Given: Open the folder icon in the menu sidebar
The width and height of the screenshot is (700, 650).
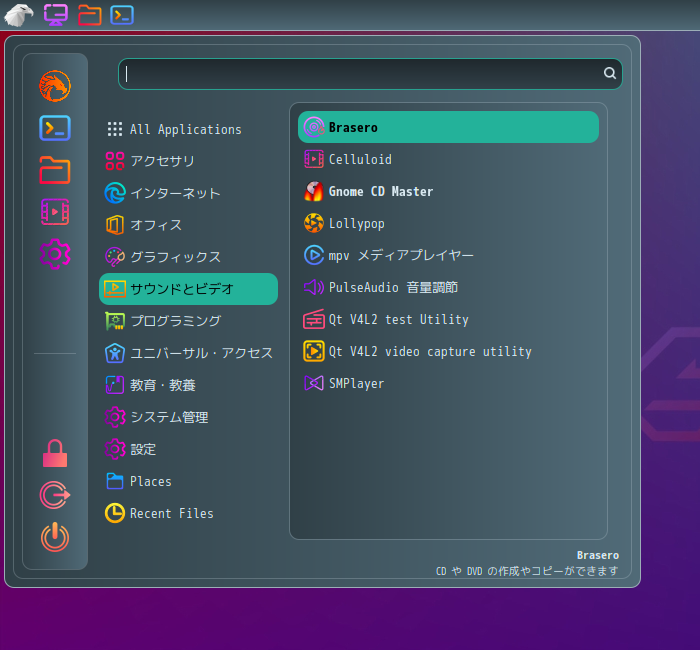Looking at the screenshot, I should tap(55, 170).
